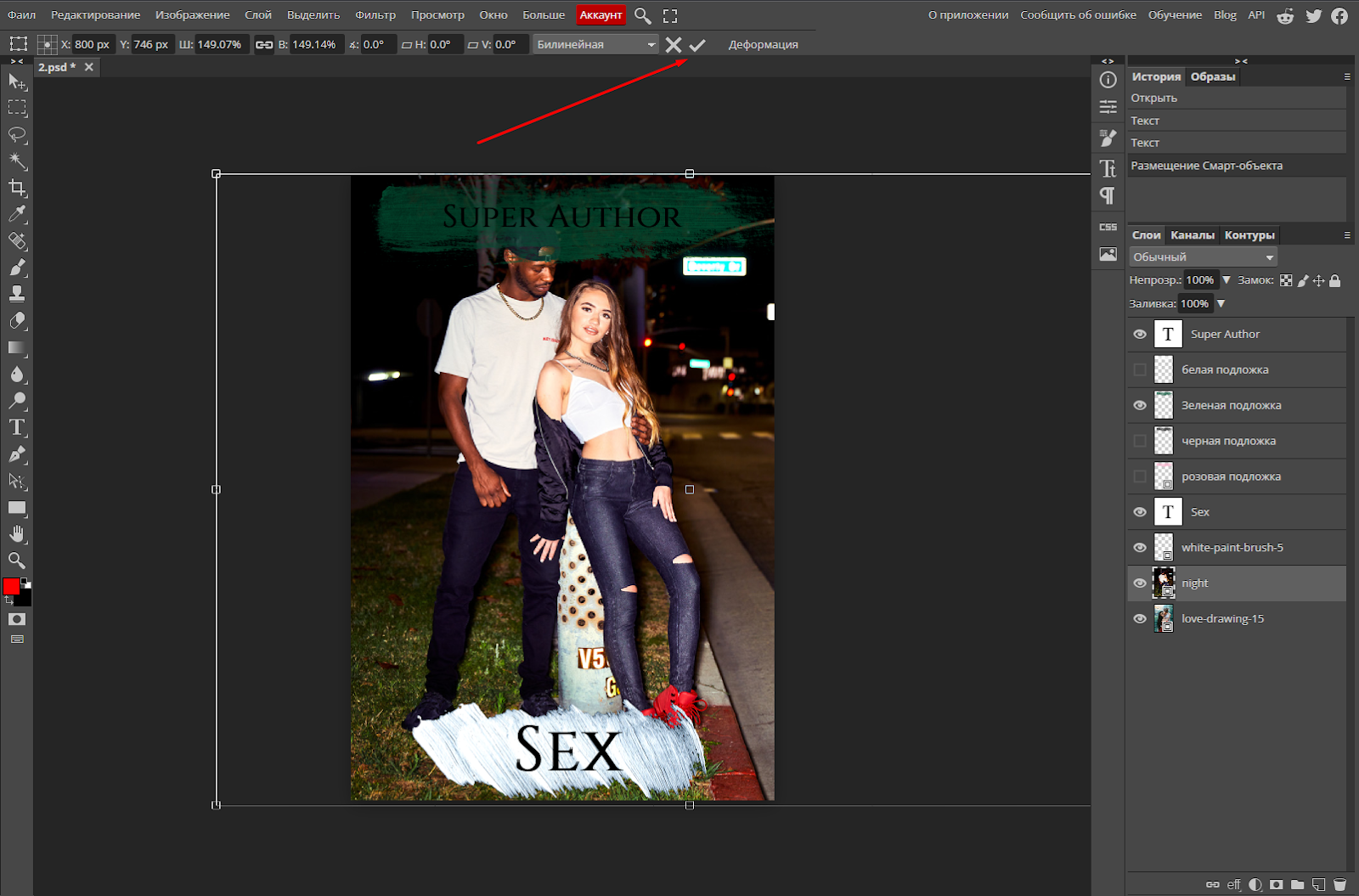Click the delete layer trash icon
Image resolution: width=1359 pixels, height=896 pixels.
(x=1339, y=884)
